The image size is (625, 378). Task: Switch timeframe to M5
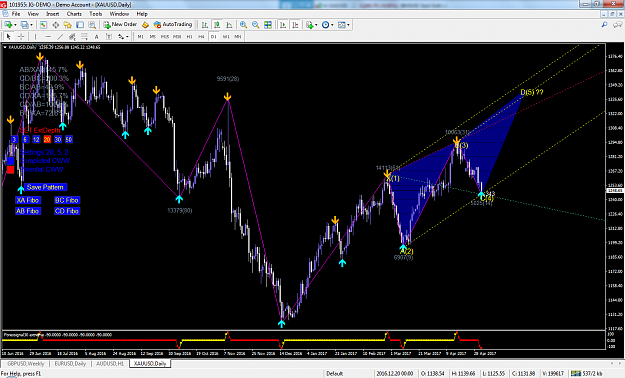click(x=153, y=36)
